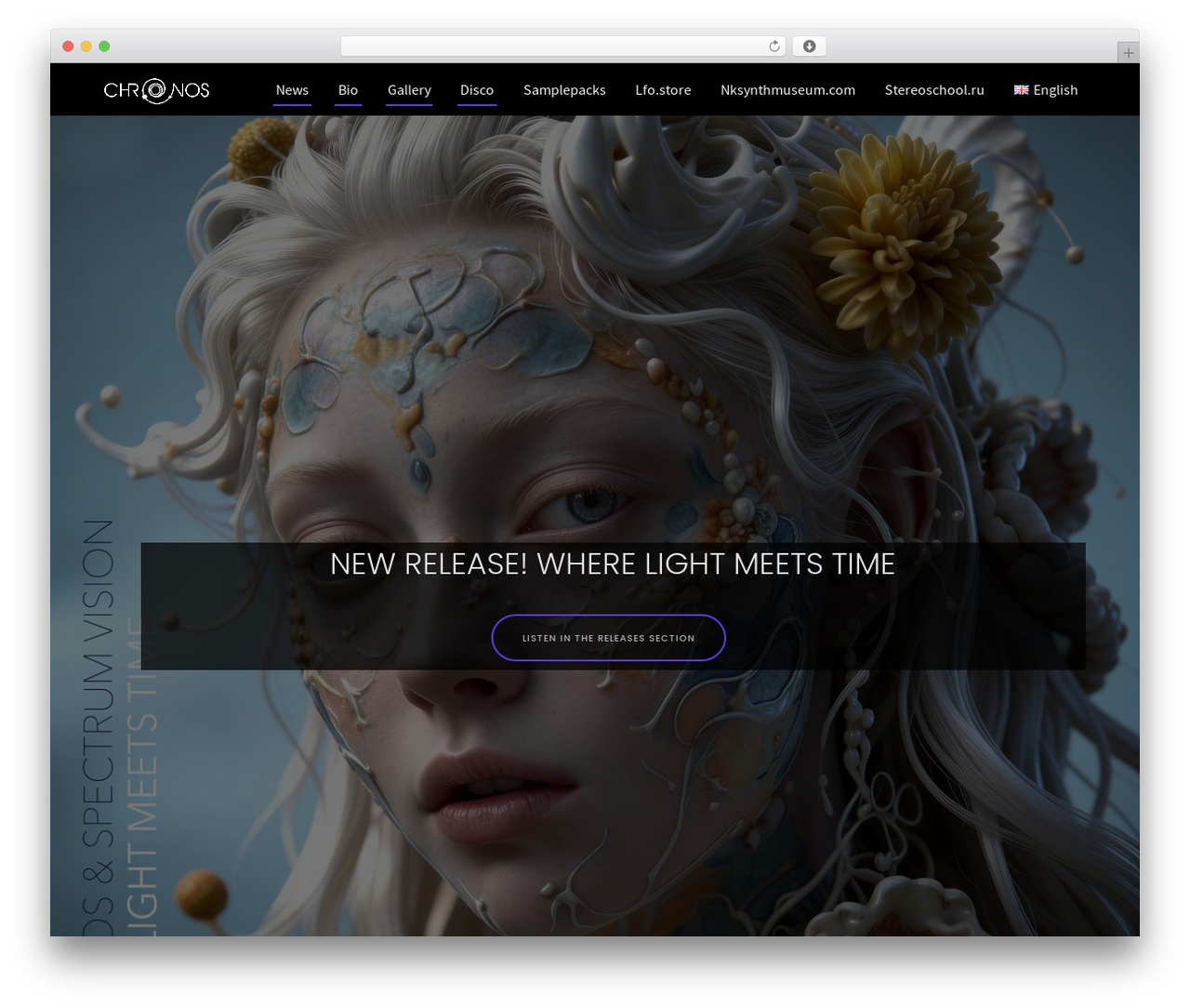
Task: Select Disco in the navigation bar
Action: [477, 90]
